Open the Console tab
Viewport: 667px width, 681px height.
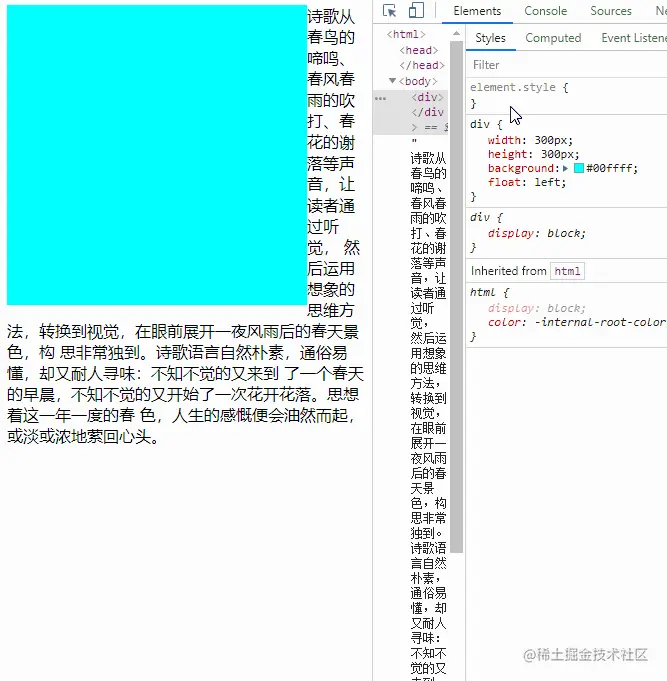coord(545,11)
